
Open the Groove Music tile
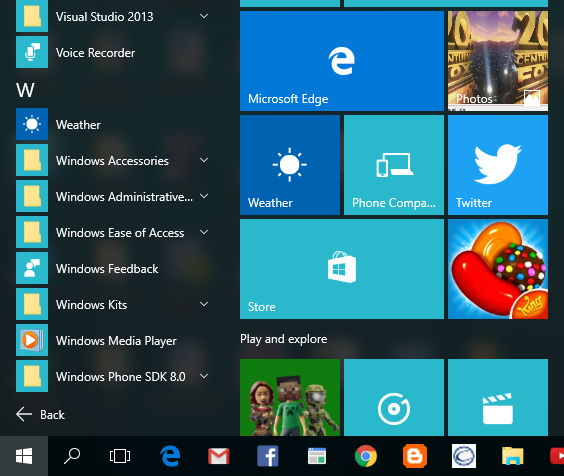[x=394, y=397]
